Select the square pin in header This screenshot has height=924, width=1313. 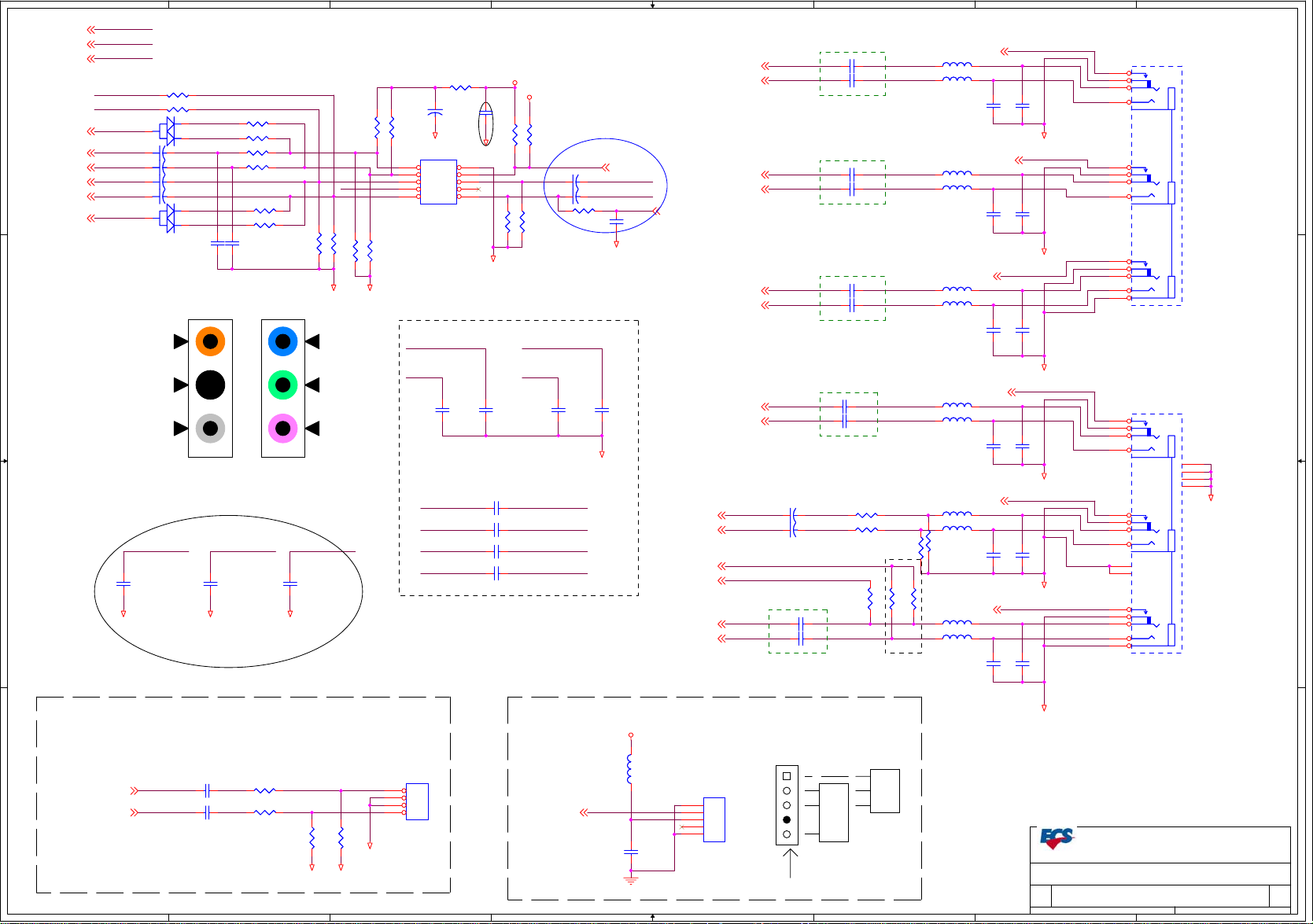tap(787, 776)
